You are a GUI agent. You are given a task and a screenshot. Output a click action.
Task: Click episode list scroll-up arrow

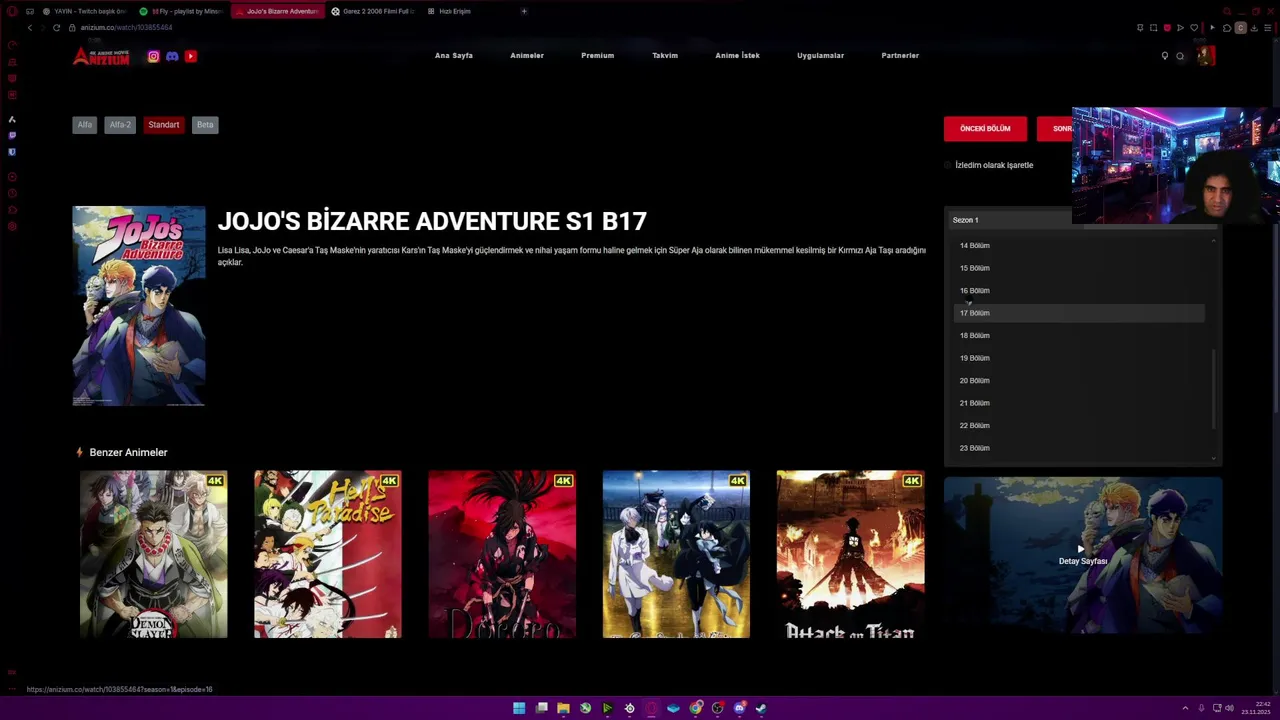click(1214, 240)
